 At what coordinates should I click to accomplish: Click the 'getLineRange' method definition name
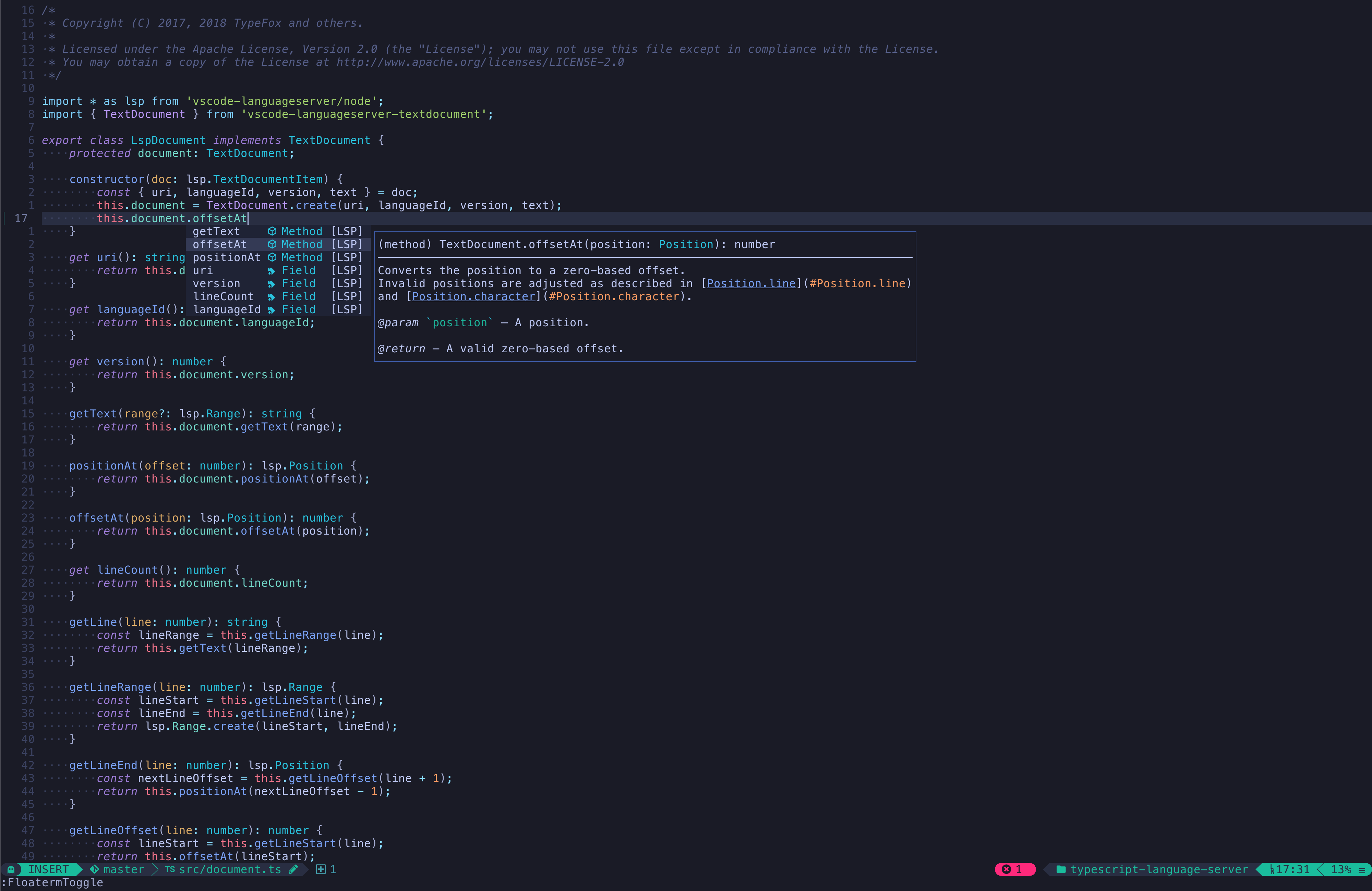[x=110, y=687]
